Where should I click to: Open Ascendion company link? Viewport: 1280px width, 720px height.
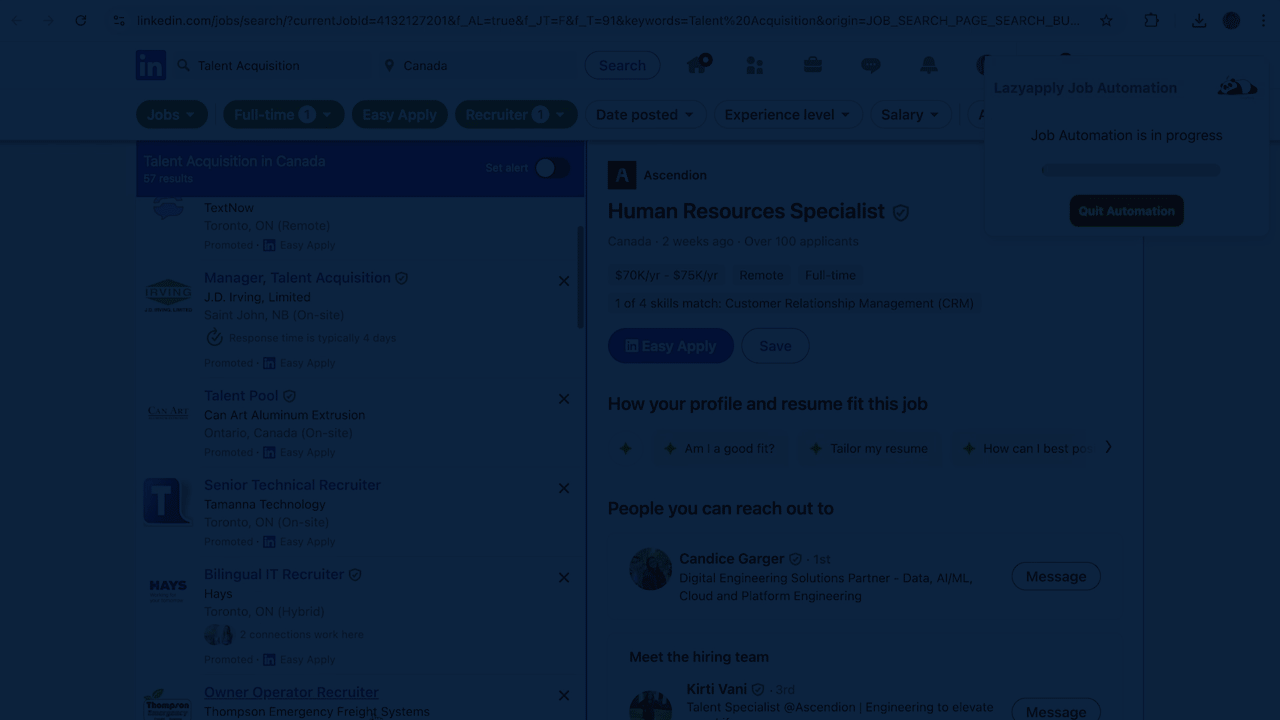(675, 175)
